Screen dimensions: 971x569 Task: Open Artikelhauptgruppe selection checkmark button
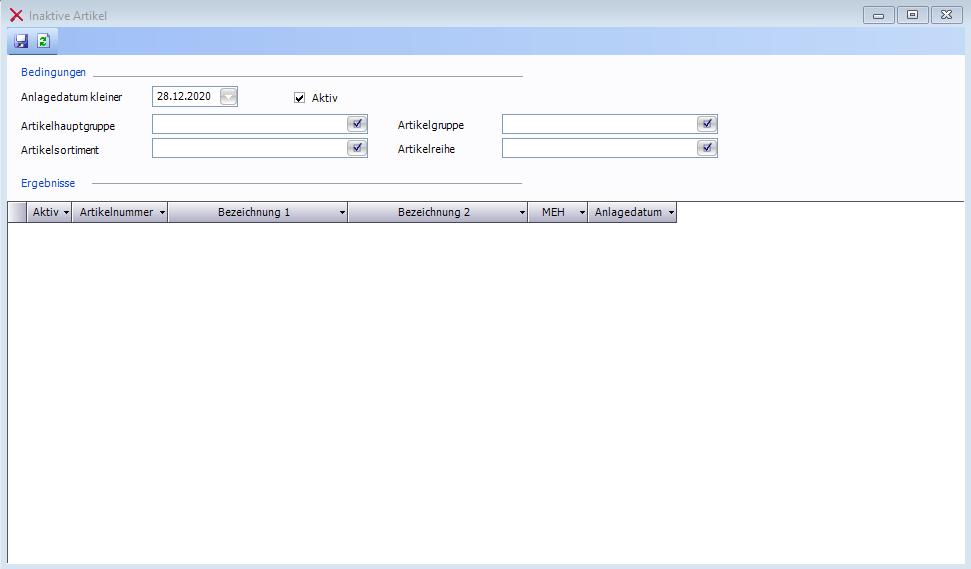[x=357, y=124]
